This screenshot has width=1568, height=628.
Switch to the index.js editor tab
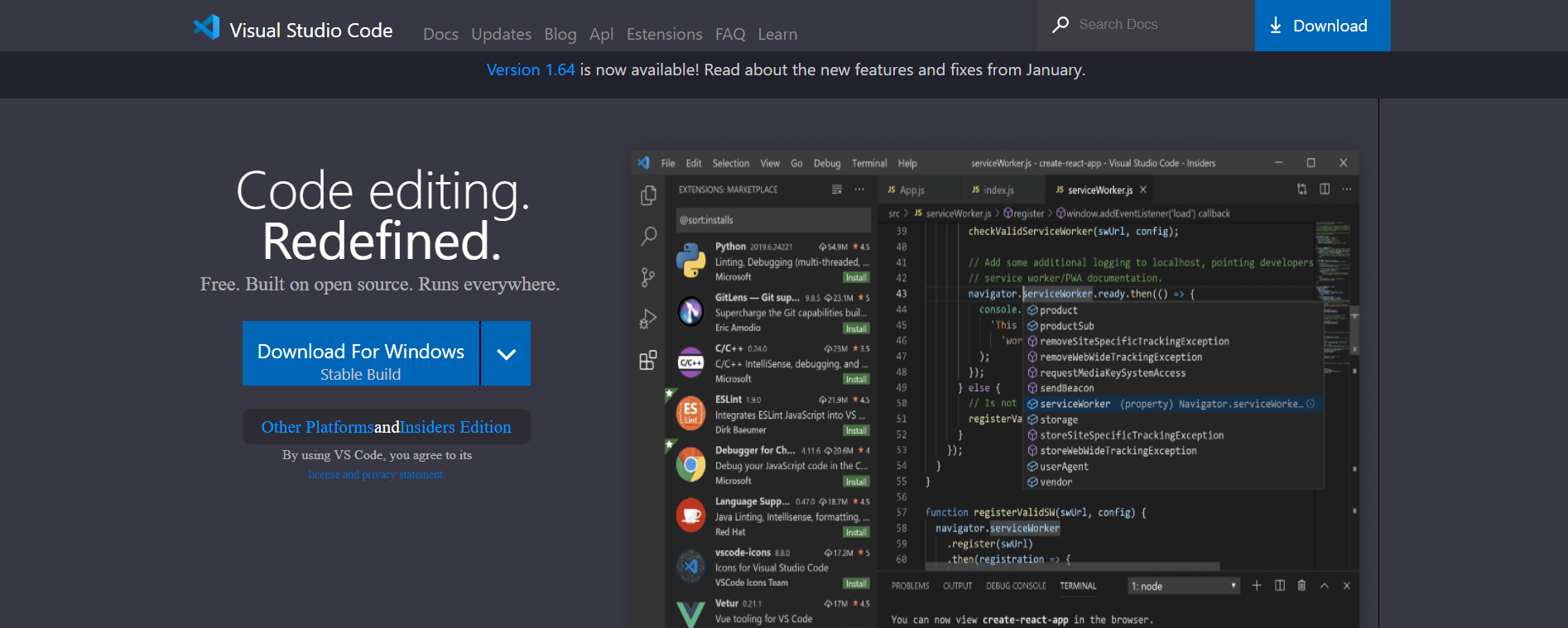[x=993, y=190]
